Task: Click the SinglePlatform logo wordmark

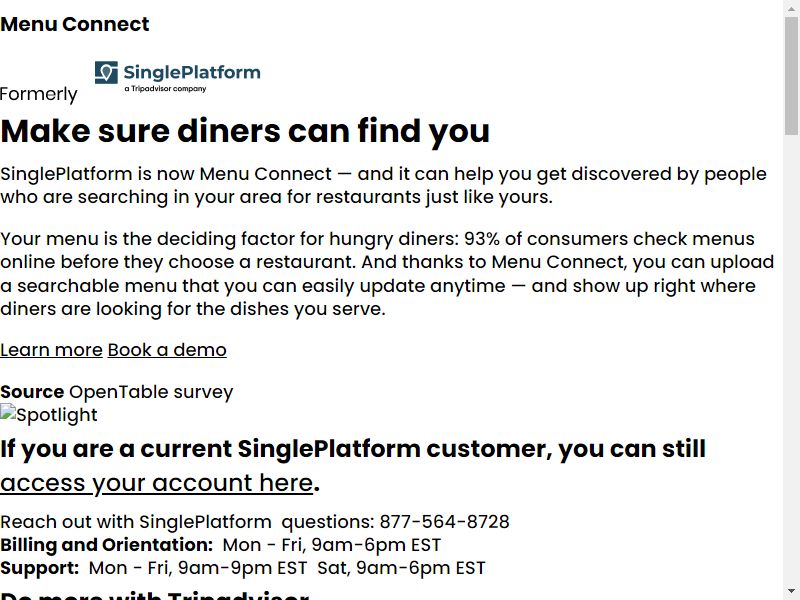Action: tap(192, 72)
